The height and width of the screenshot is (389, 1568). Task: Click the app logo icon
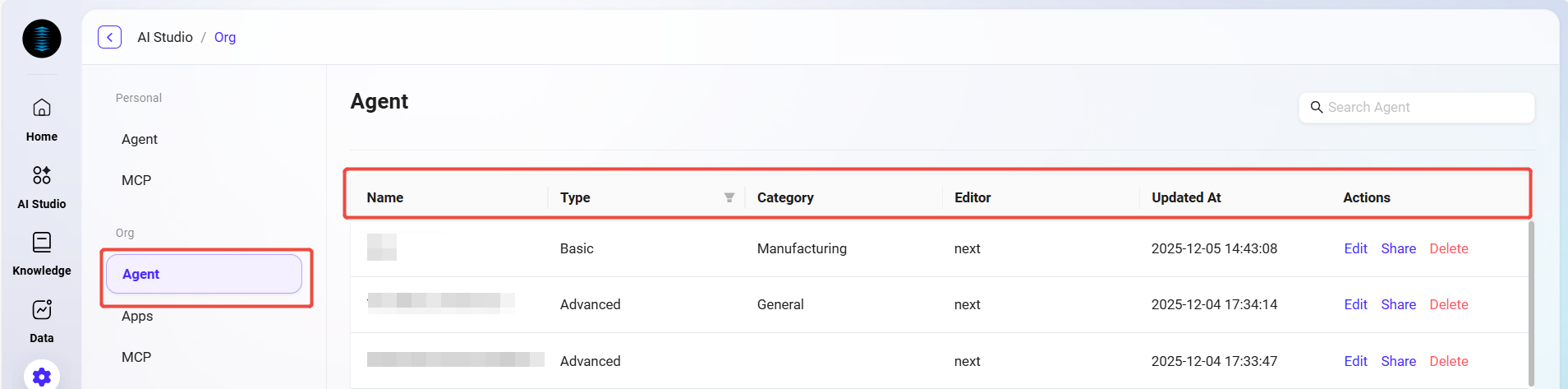[x=42, y=39]
